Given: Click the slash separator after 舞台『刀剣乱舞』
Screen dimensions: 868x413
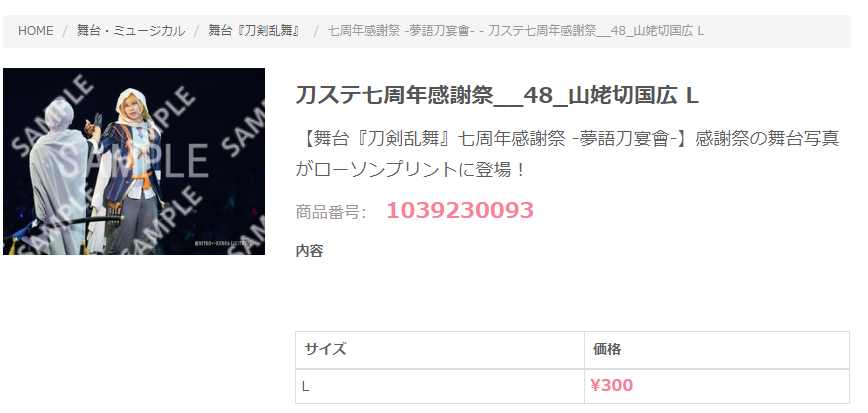Looking at the screenshot, I should [316, 31].
